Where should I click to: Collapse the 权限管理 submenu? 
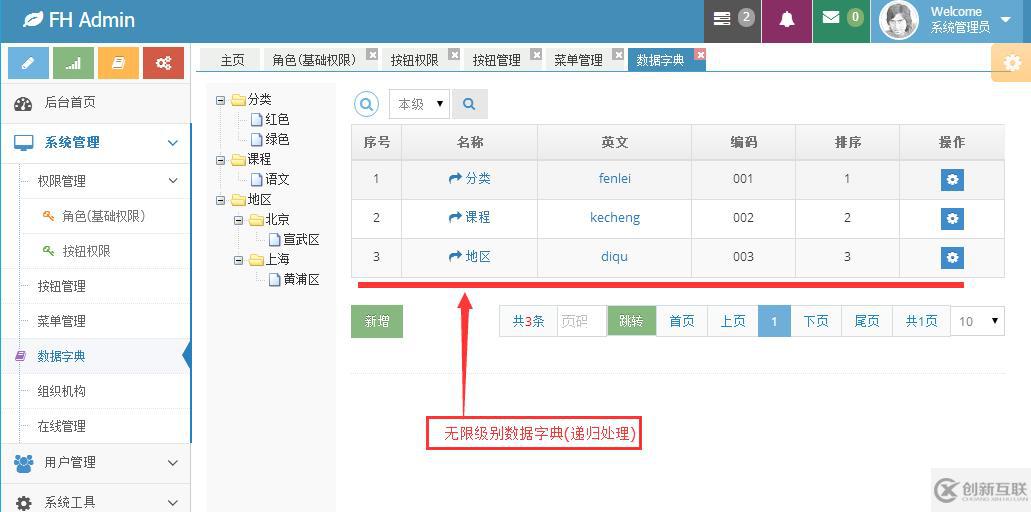coord(107,181)
